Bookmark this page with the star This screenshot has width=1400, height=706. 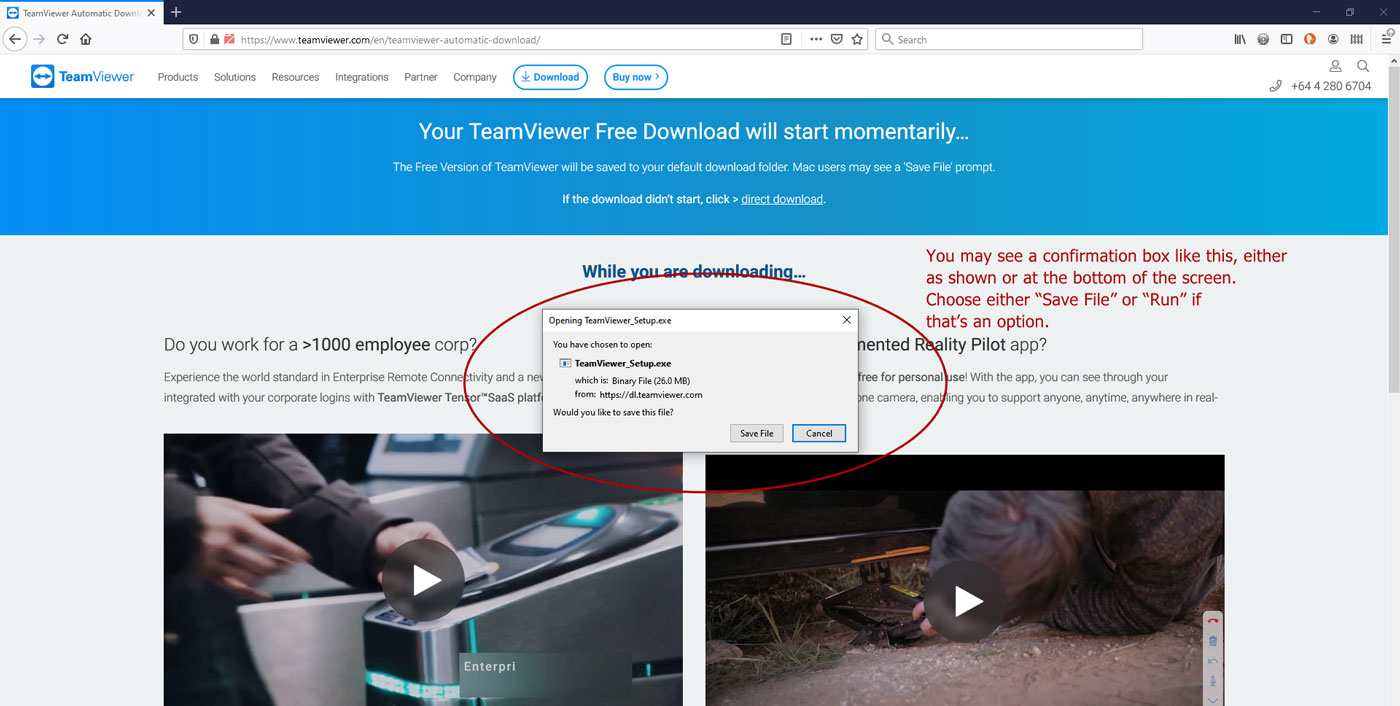[857, 39]
